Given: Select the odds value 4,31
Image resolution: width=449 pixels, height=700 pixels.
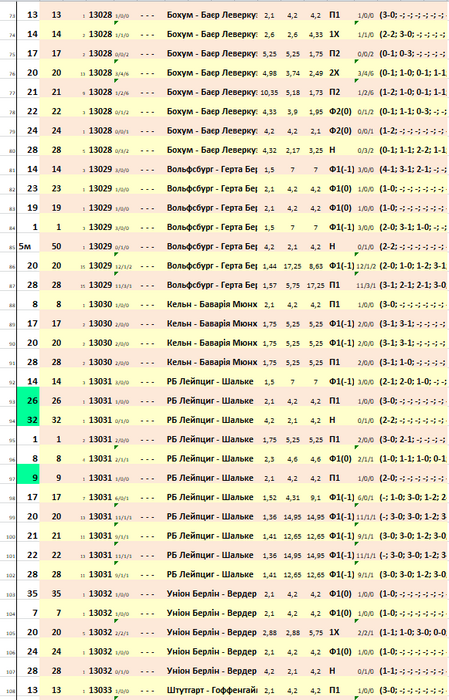Looking at the screenshot, I should coord(292,497).
